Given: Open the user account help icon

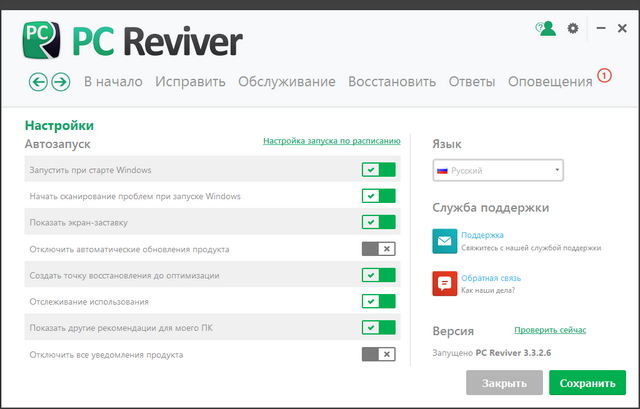Looking at the screenshot, I should pos(545,29).
